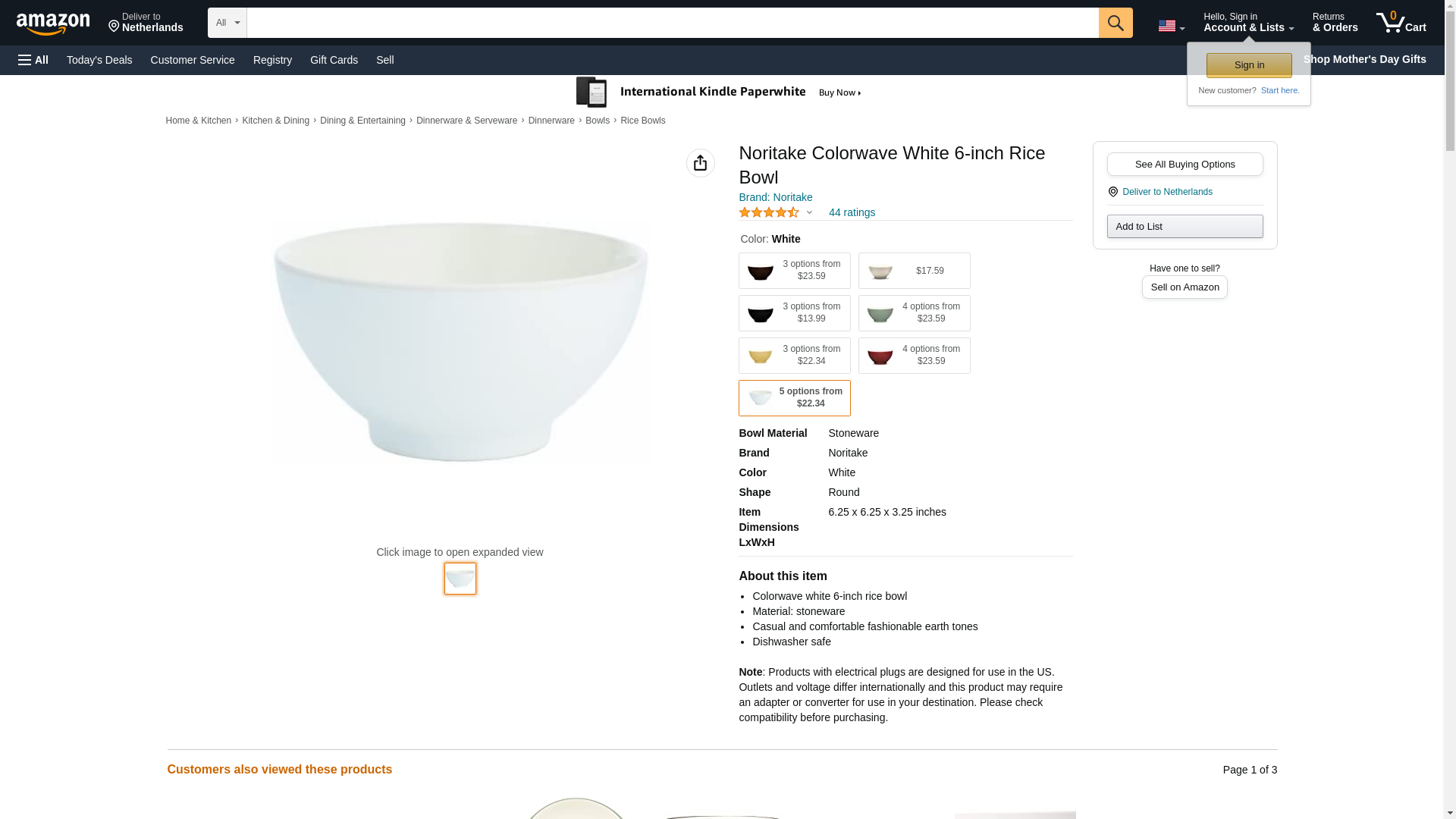This screenshot has height=819, width=1456.
Task: Select the black bowl color at $13.99
Action: pos(794,313)
